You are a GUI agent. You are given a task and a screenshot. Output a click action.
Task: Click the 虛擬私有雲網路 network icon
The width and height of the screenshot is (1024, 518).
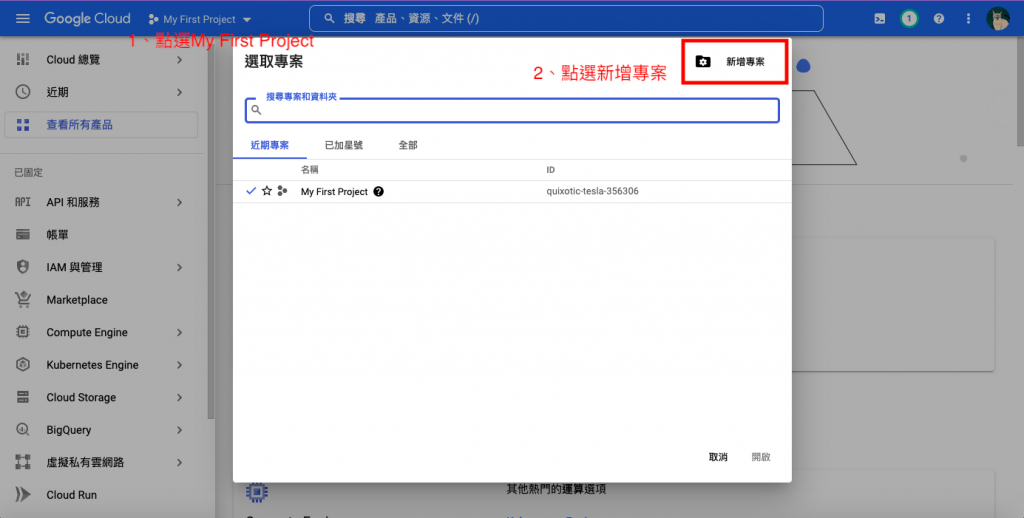(x=23, y=462)
